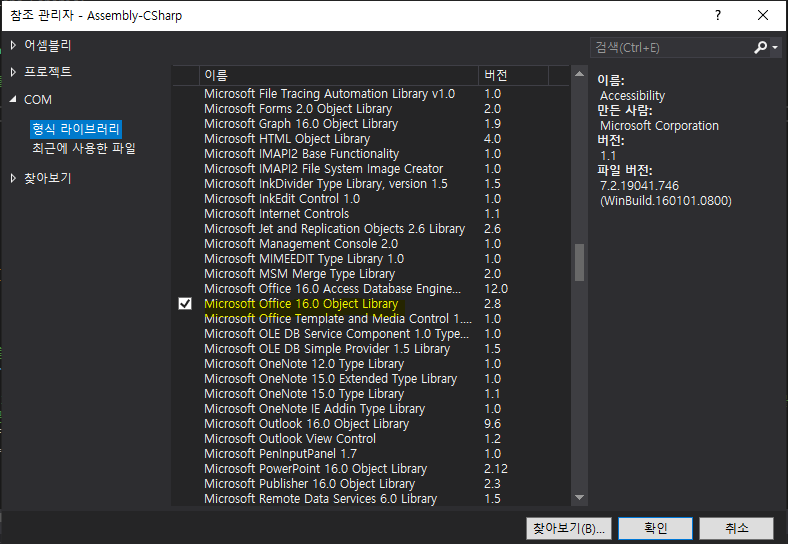Expand the 찾아보기 tree node
Image resolution: width=788 pixels, height=544 pixels.
[x=13, y=178]
